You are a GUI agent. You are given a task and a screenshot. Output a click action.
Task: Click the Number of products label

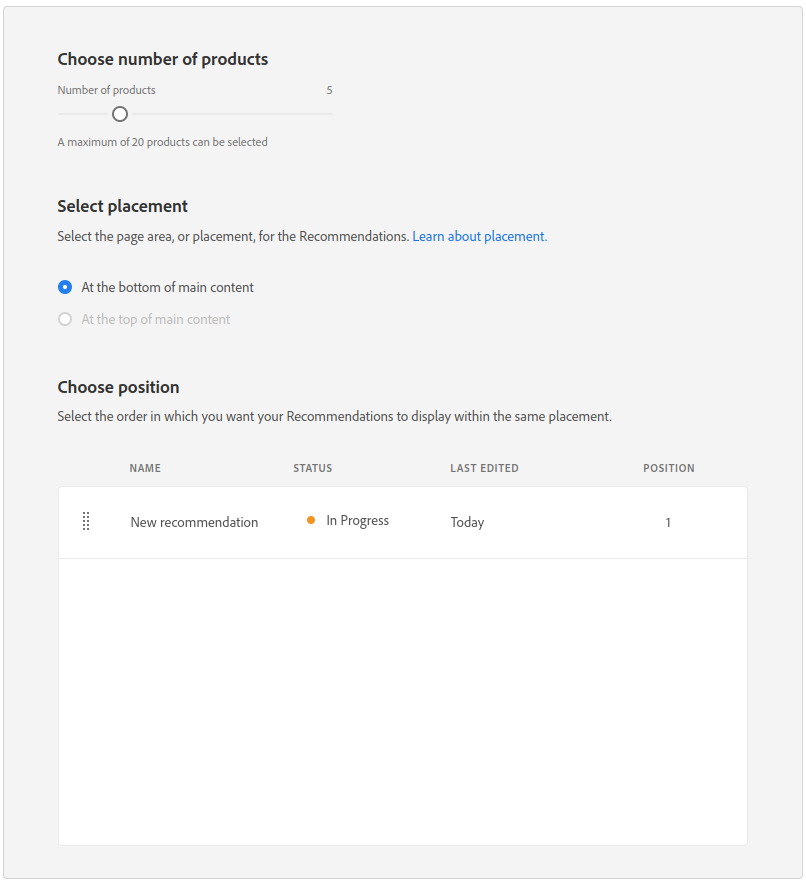pyautogui.click(x=106, y=90)
